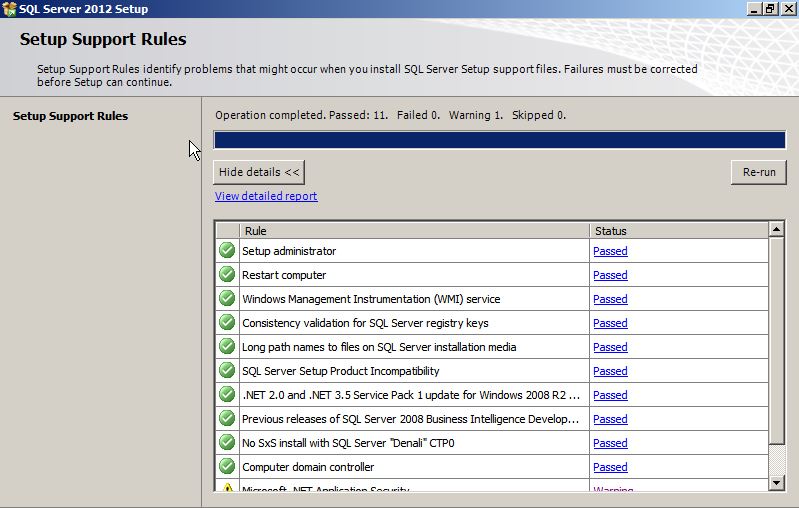
Task: Select 'Long path names to files' rule text
Action: [379, 347]
